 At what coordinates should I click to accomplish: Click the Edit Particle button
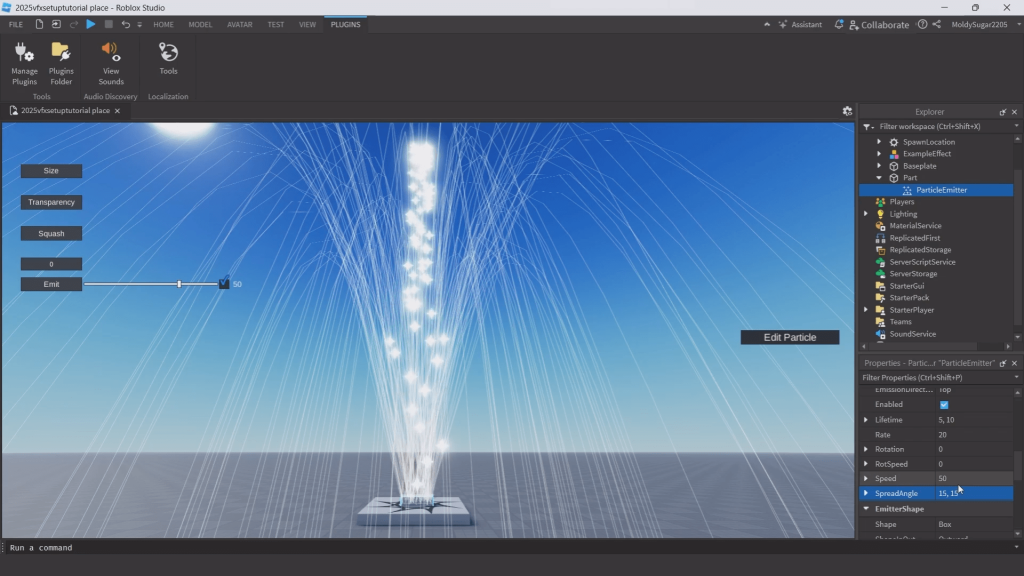[790, 338]
